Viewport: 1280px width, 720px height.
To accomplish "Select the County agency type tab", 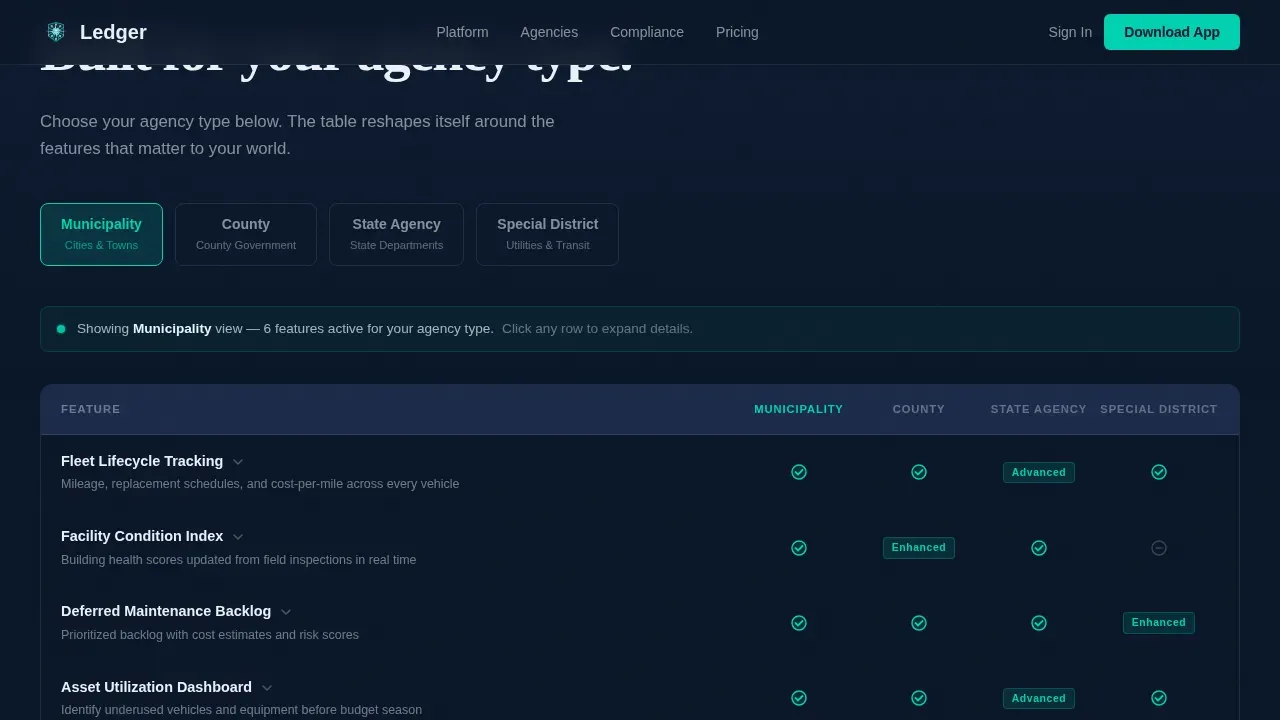I will (x=246, y=234).
